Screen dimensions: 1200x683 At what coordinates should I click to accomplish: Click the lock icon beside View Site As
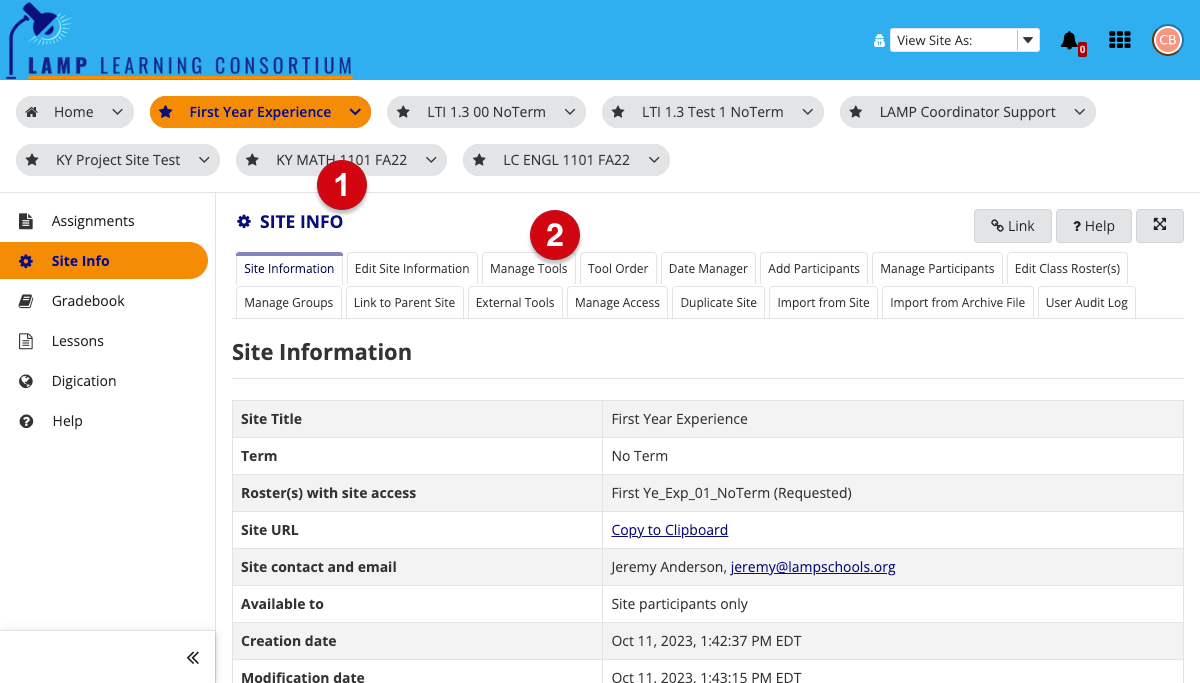pyautogui.click(x=879, y=41)
